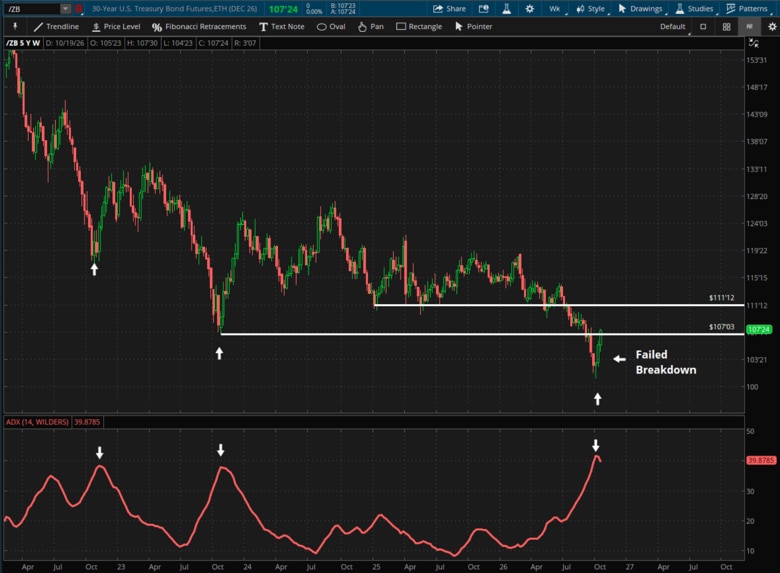Click the ADX (14, WILDERS) study label

37,422
